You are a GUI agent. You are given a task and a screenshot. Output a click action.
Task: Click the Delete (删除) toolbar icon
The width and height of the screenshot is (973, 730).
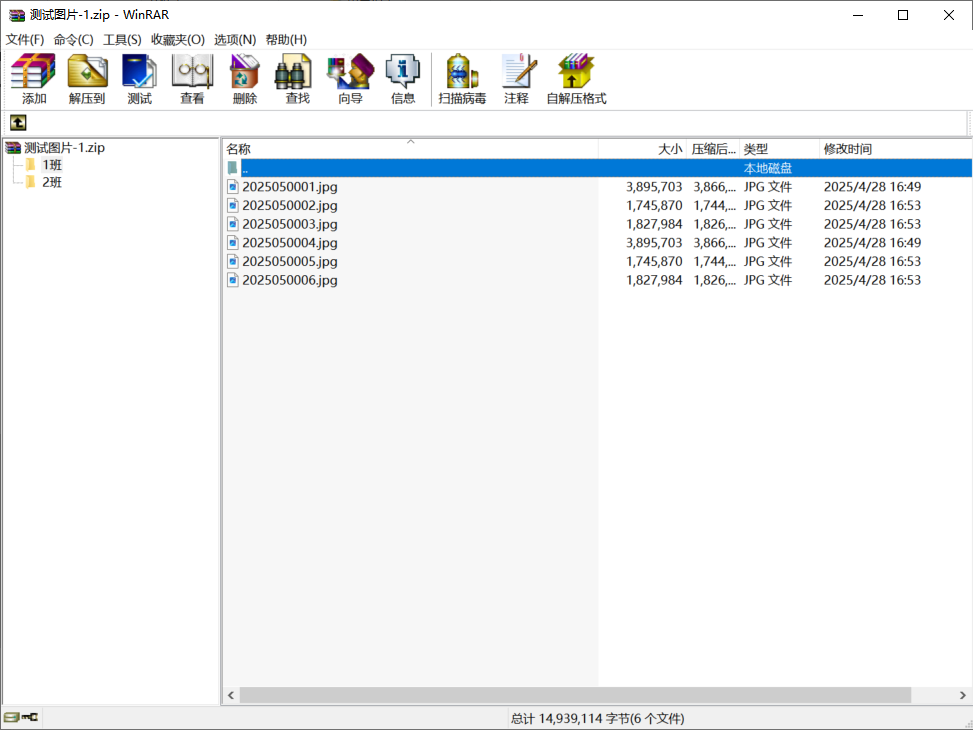pyautogui.click(x=244, y=79)
